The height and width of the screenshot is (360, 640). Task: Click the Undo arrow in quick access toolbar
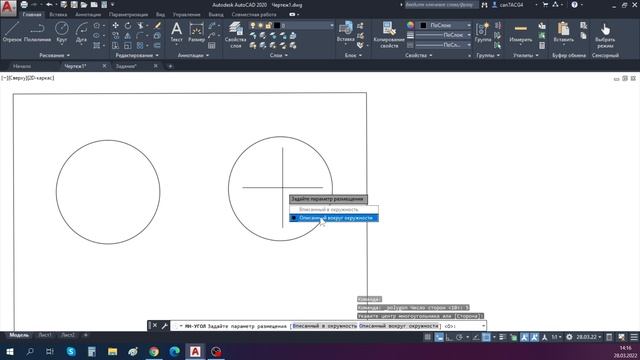tap(49, 5)
